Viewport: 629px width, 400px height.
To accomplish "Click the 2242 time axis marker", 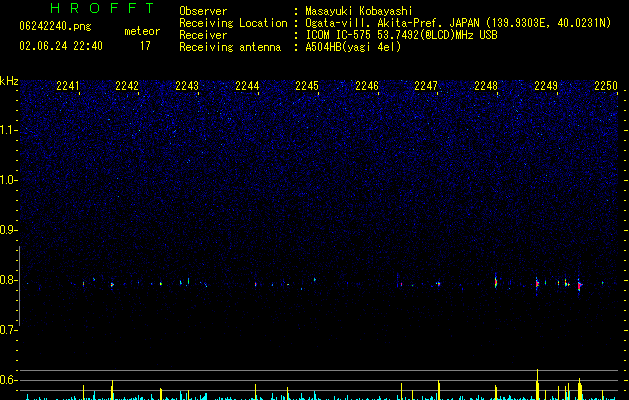I will tap(127, 86).
